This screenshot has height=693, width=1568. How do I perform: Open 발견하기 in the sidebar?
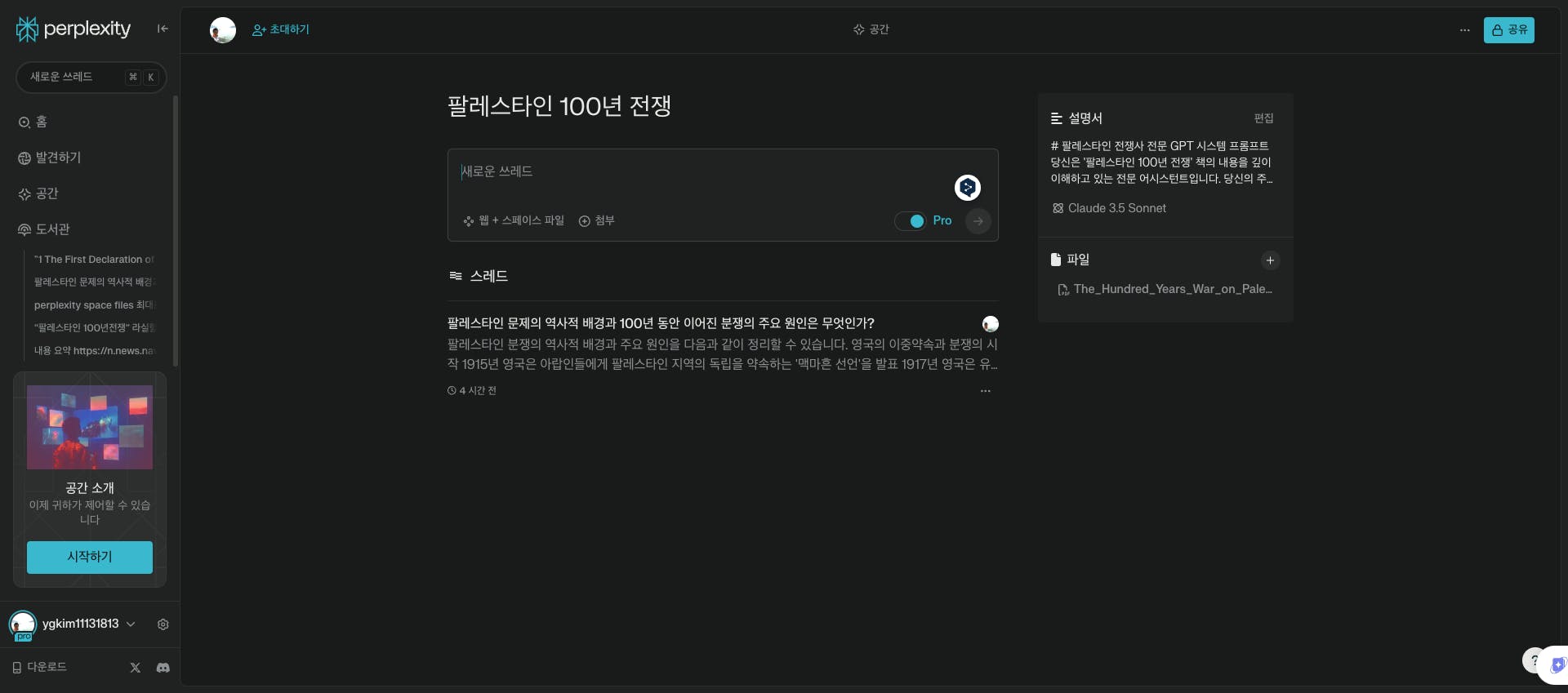(x=50, y=158)
